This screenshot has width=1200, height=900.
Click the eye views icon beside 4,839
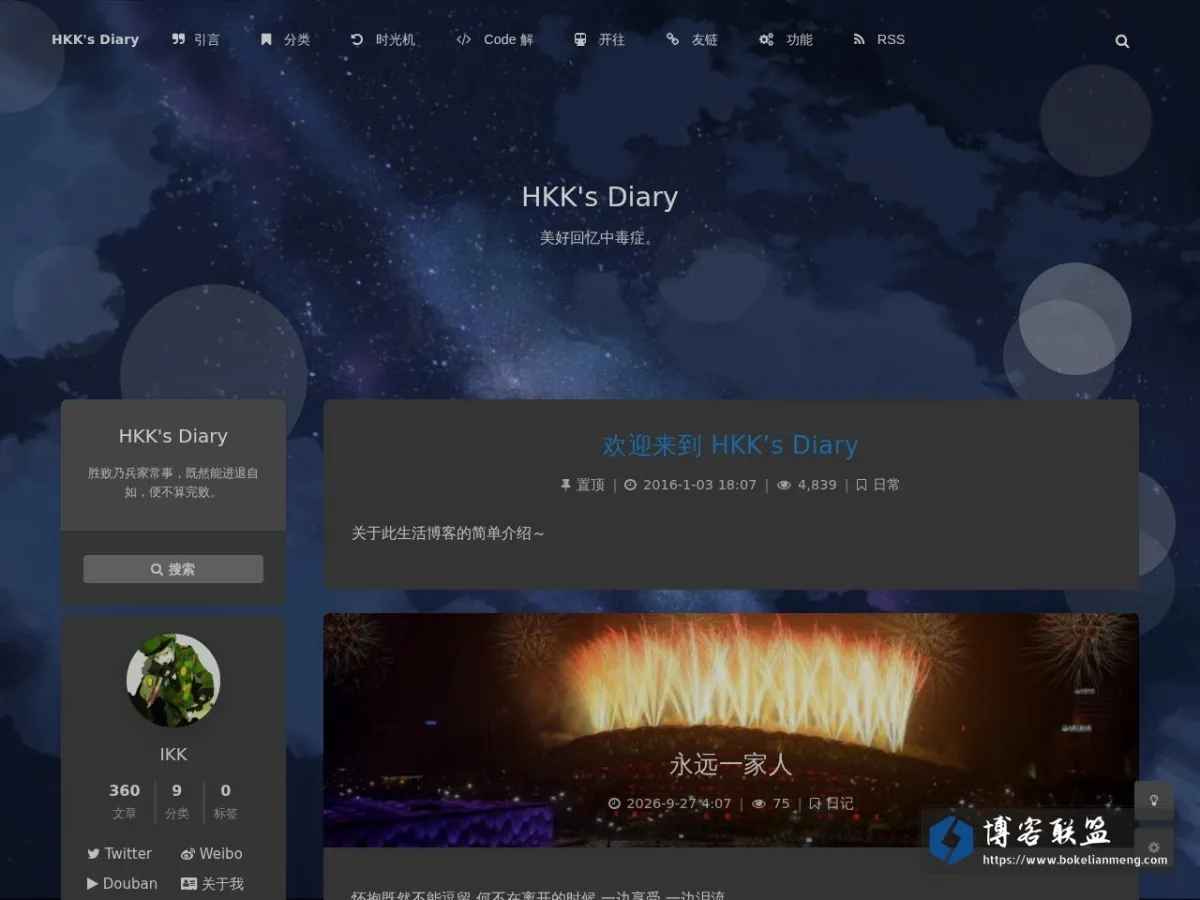(x=784, y=485)
